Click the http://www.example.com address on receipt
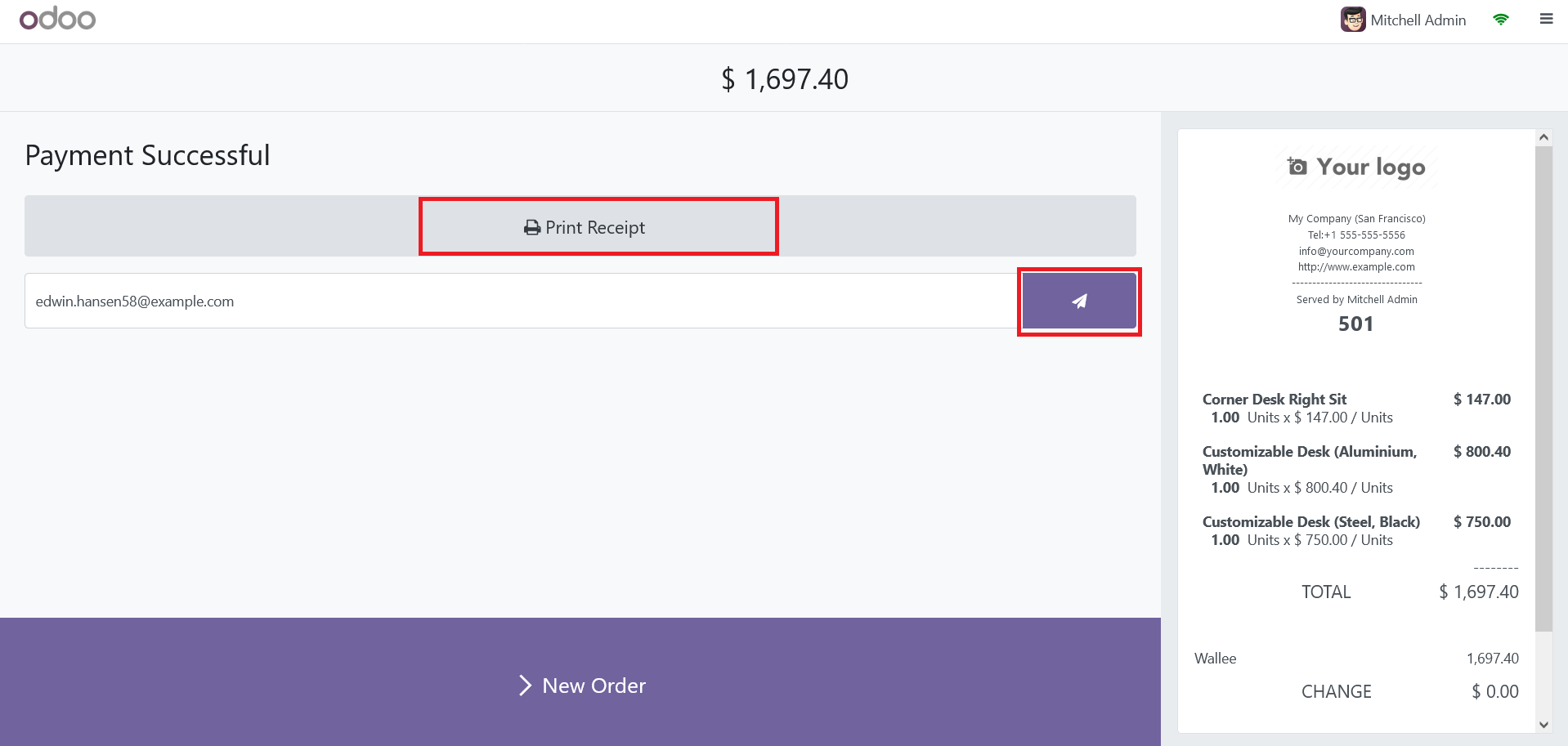This screenshot has width=1568, height=746. pos(1356,267)
